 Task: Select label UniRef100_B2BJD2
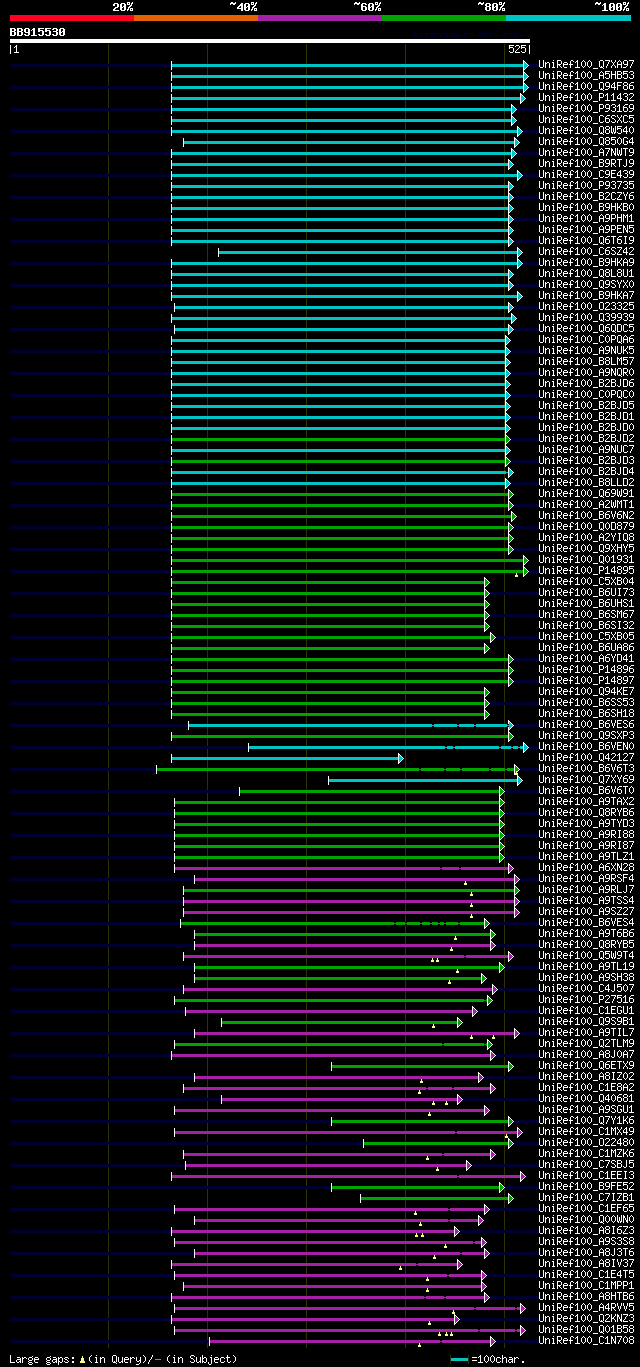click(x=586, y=438)
